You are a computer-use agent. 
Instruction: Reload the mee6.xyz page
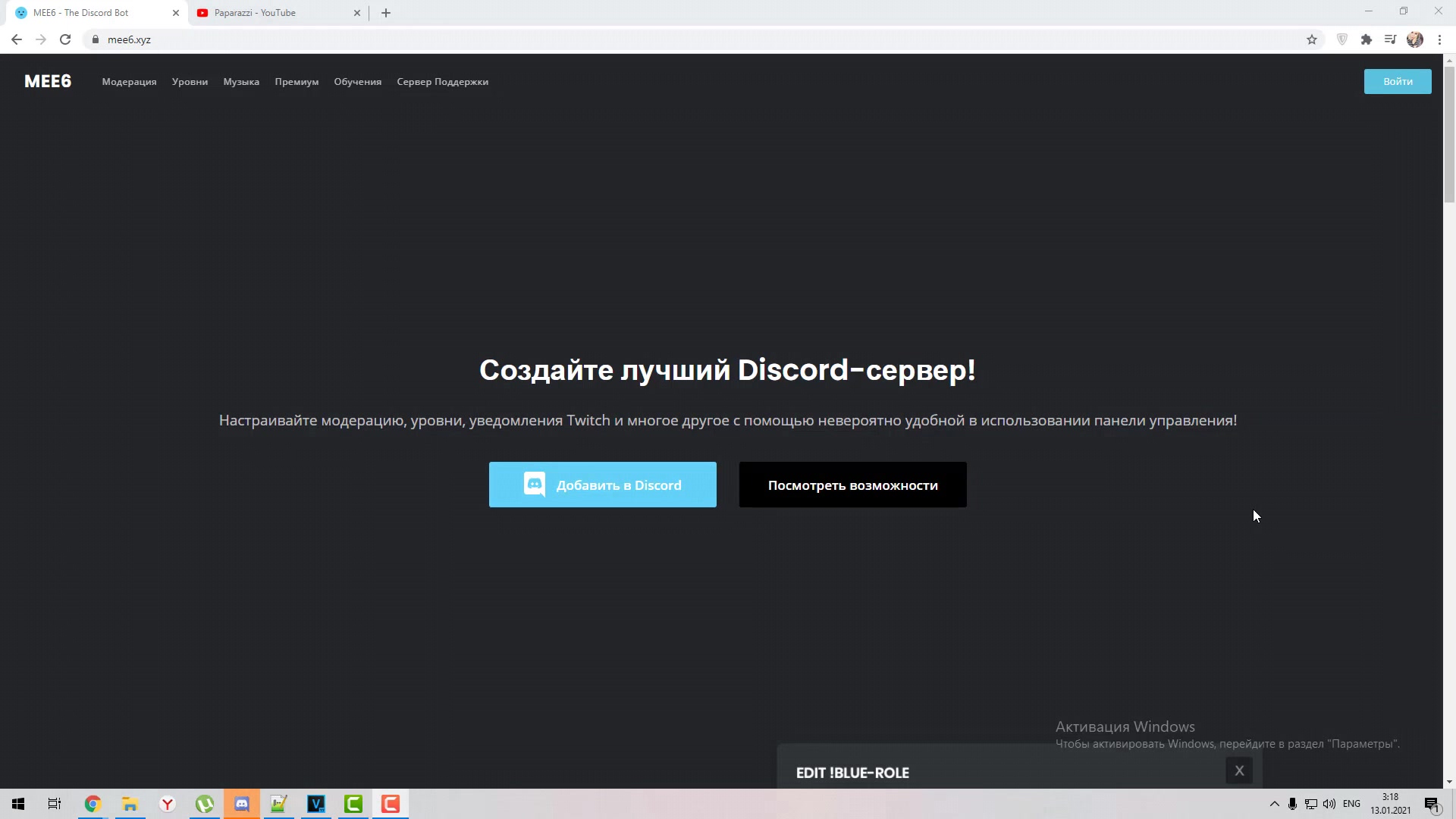[x=65, y=39]
